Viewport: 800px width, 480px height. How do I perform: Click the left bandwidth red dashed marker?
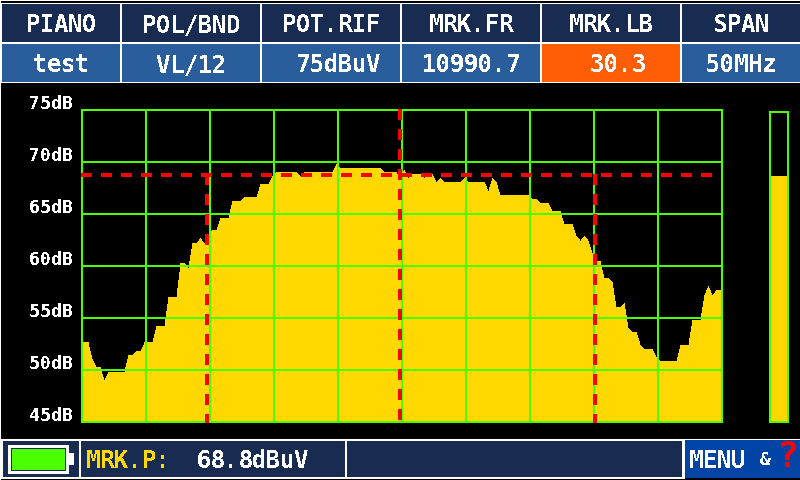[x=207, y=298]
